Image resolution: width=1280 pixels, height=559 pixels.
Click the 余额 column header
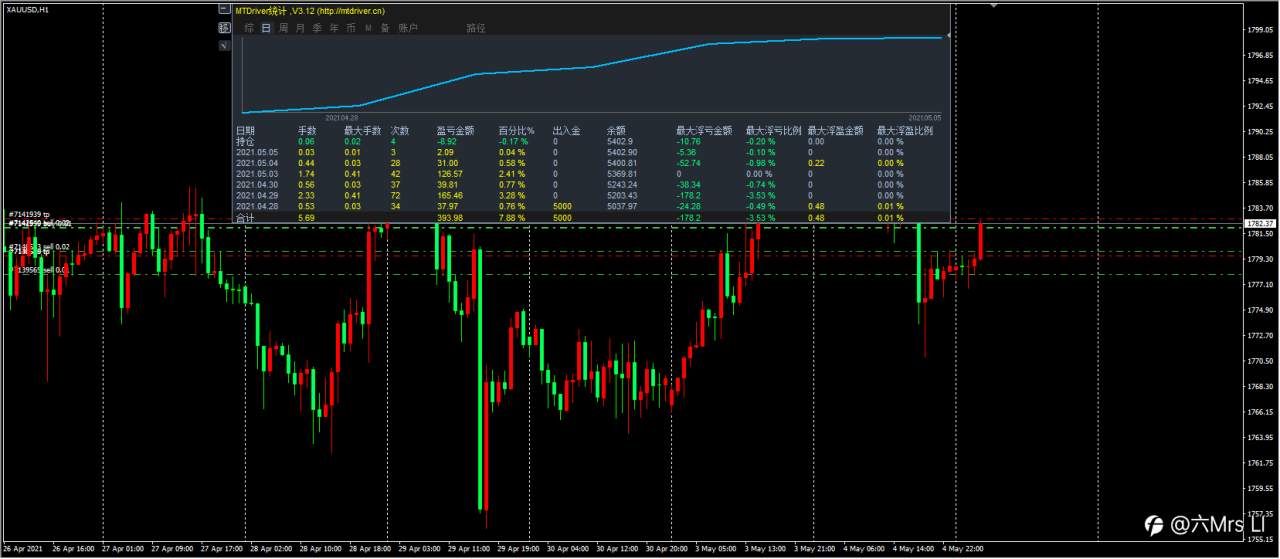pyautogui.click(x=616, y=130)
